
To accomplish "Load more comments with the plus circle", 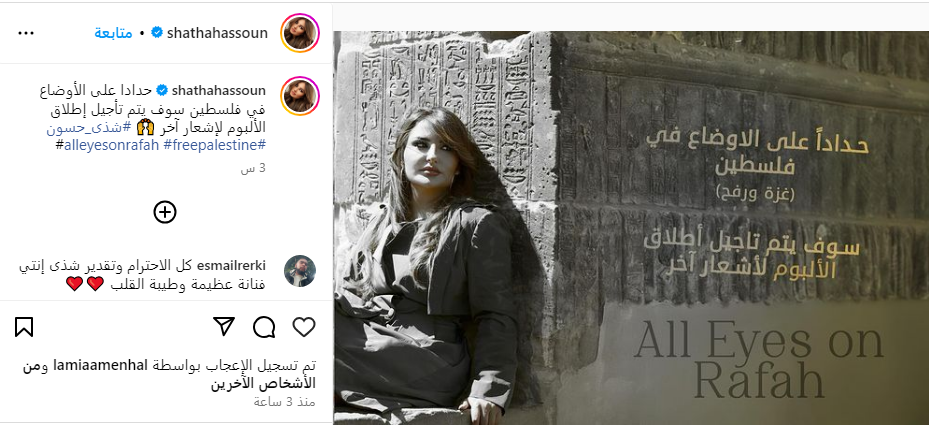I will (165, 212).
